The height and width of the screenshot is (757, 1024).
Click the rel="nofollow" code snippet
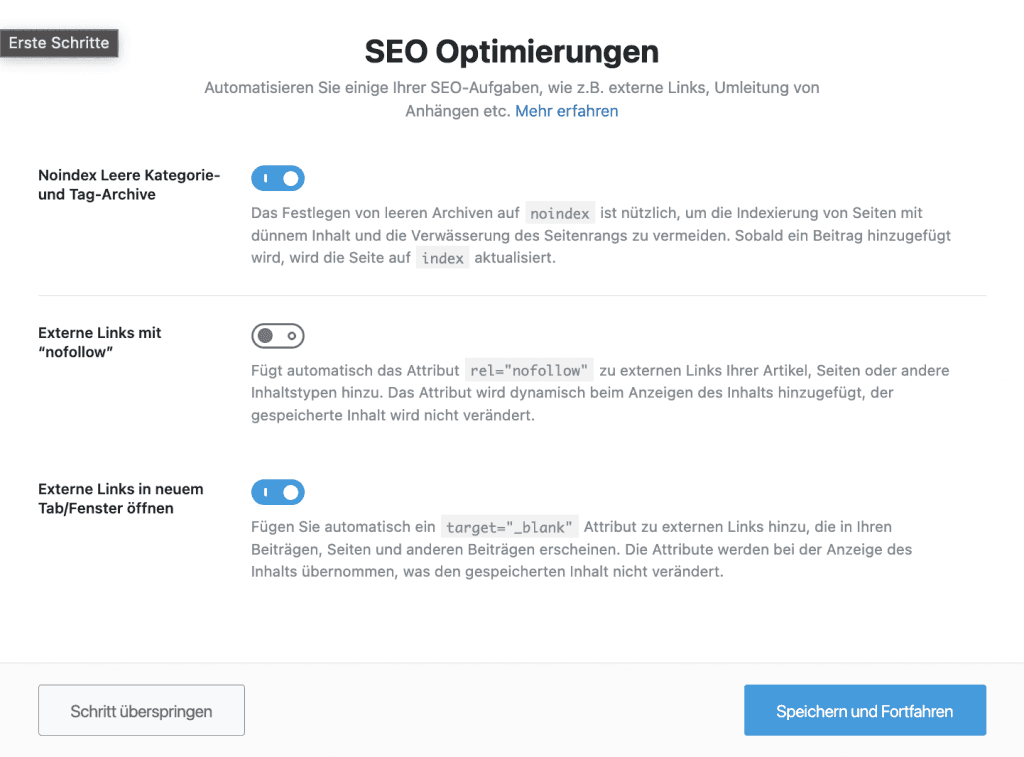point(530,371)
